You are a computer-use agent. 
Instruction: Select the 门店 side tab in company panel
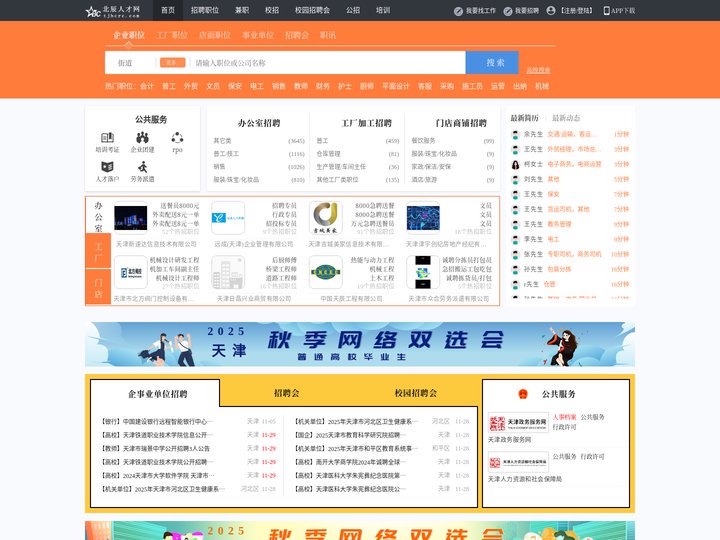coord(98,287)
